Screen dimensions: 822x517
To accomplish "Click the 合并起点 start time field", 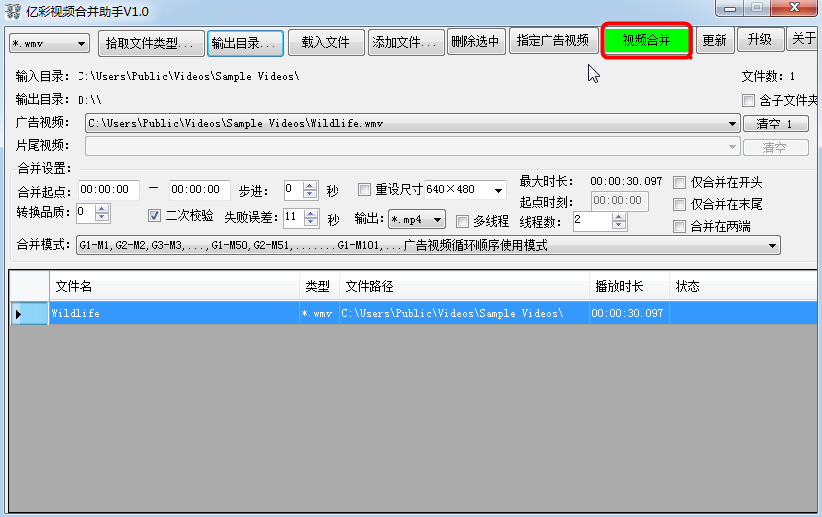I will (x=108, y=189).
